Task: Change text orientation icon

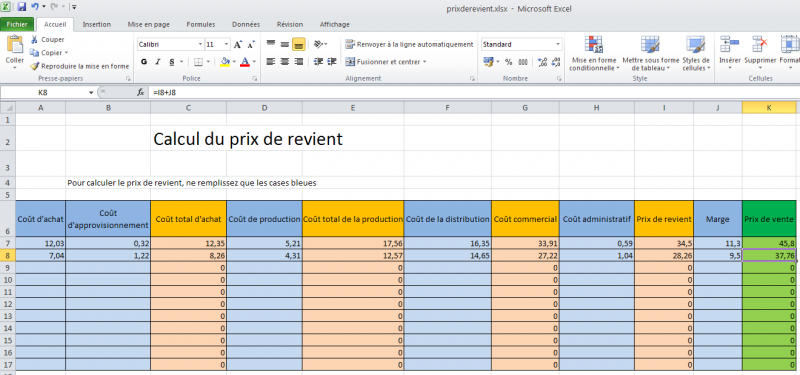Action: pyautogui.click(x=318, y=44)
